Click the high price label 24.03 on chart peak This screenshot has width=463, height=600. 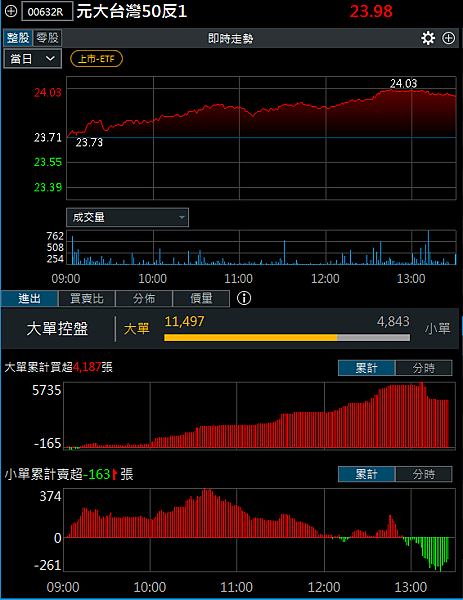tap(403, 83)
